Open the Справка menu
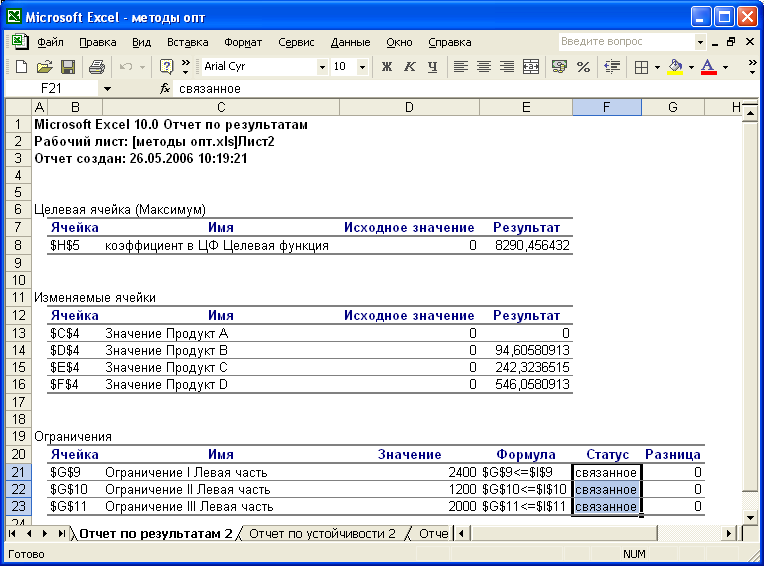 tap(450, 42)
